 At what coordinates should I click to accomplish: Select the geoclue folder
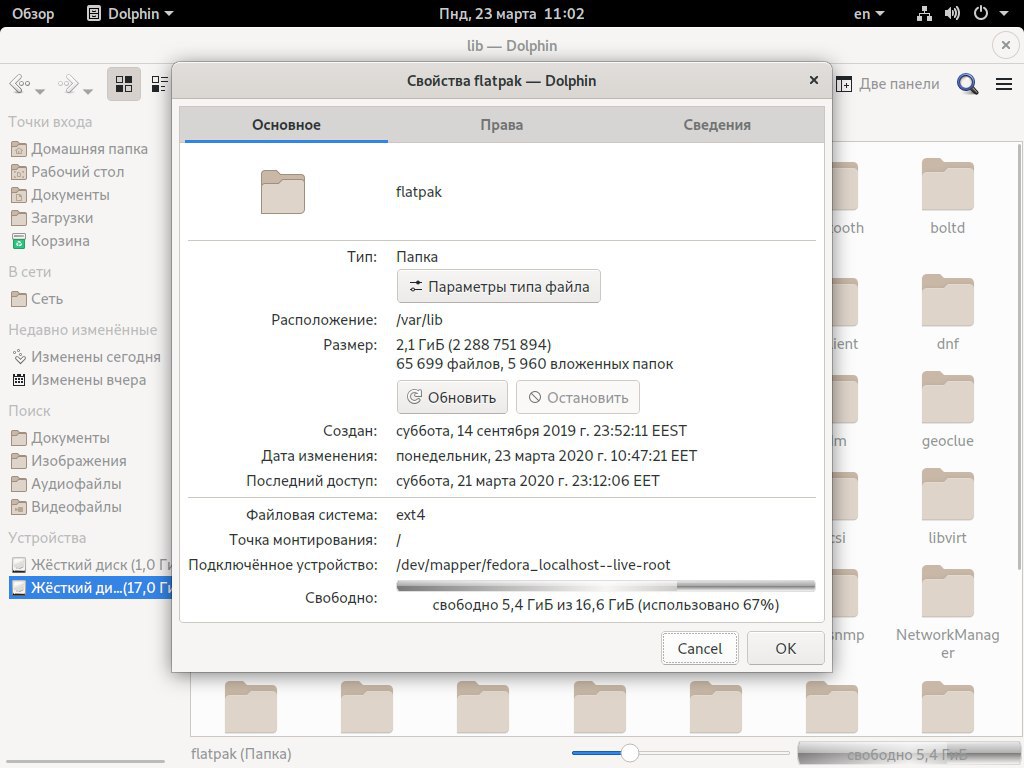pyautogui.click(x=948, y=410)
